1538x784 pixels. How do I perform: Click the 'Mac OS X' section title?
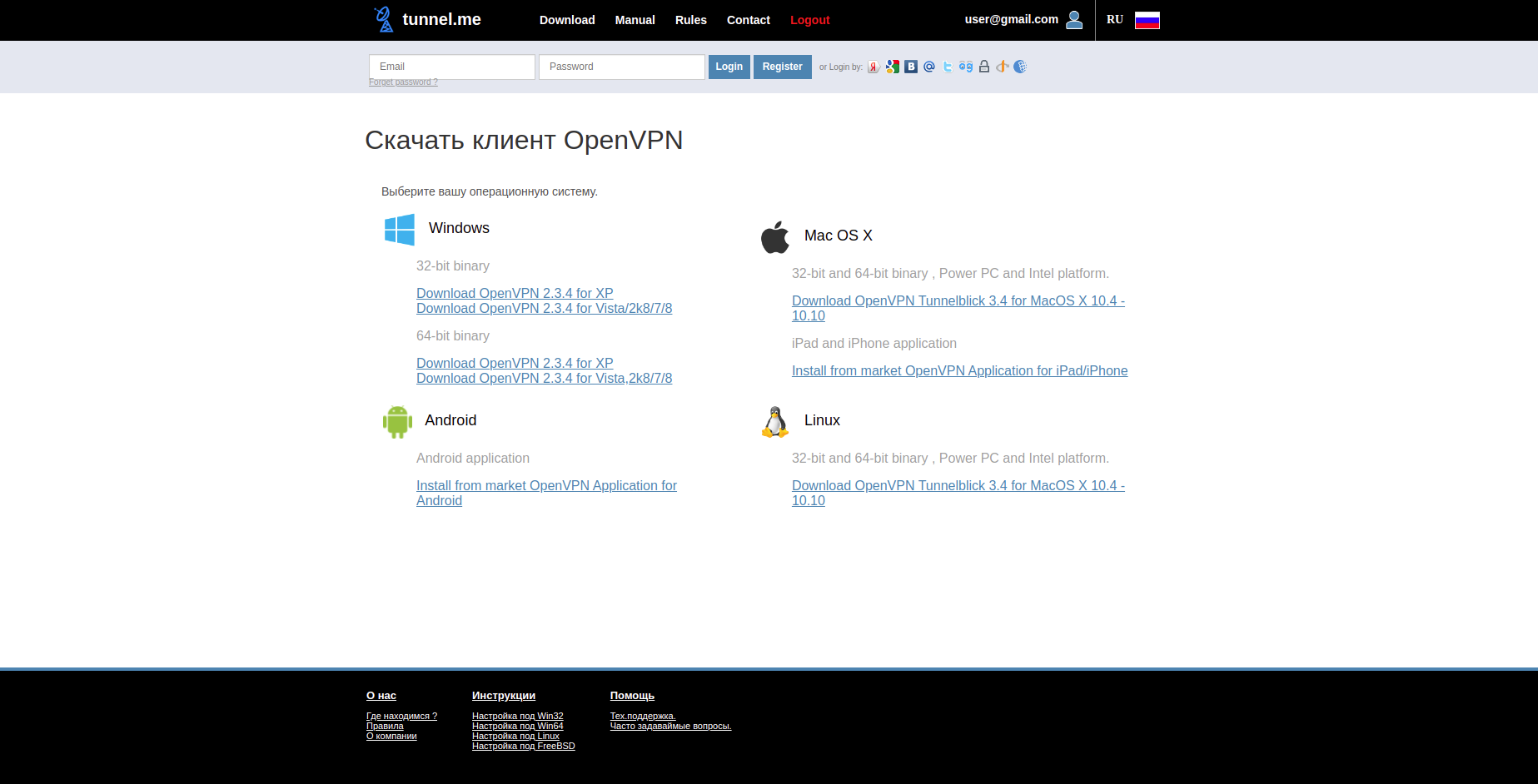tap(839, 236)
